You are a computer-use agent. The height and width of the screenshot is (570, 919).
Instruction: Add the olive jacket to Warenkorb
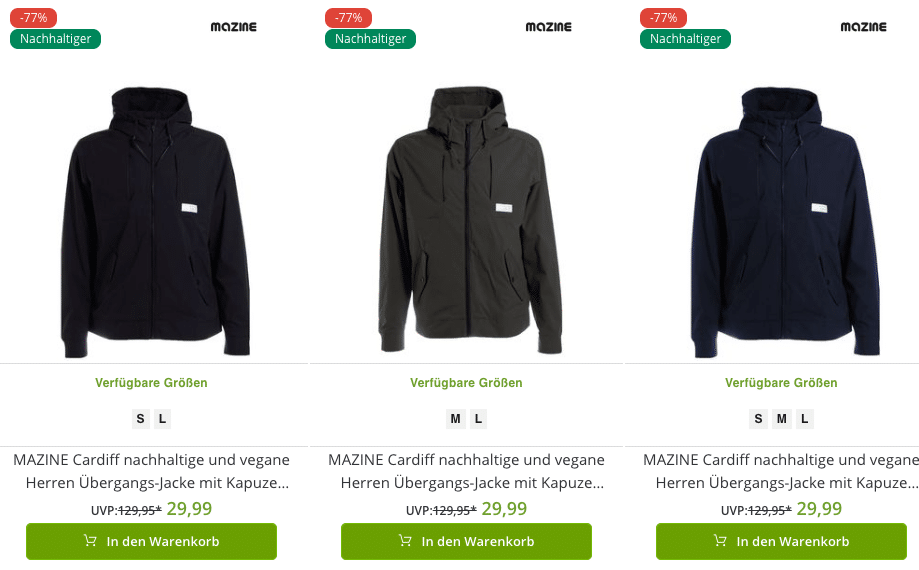coord(467,541)
